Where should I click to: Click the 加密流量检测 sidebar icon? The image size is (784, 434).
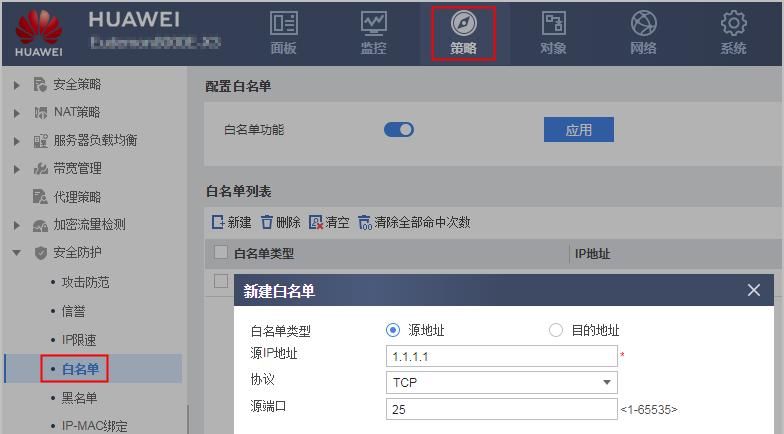tap(40, 225)
